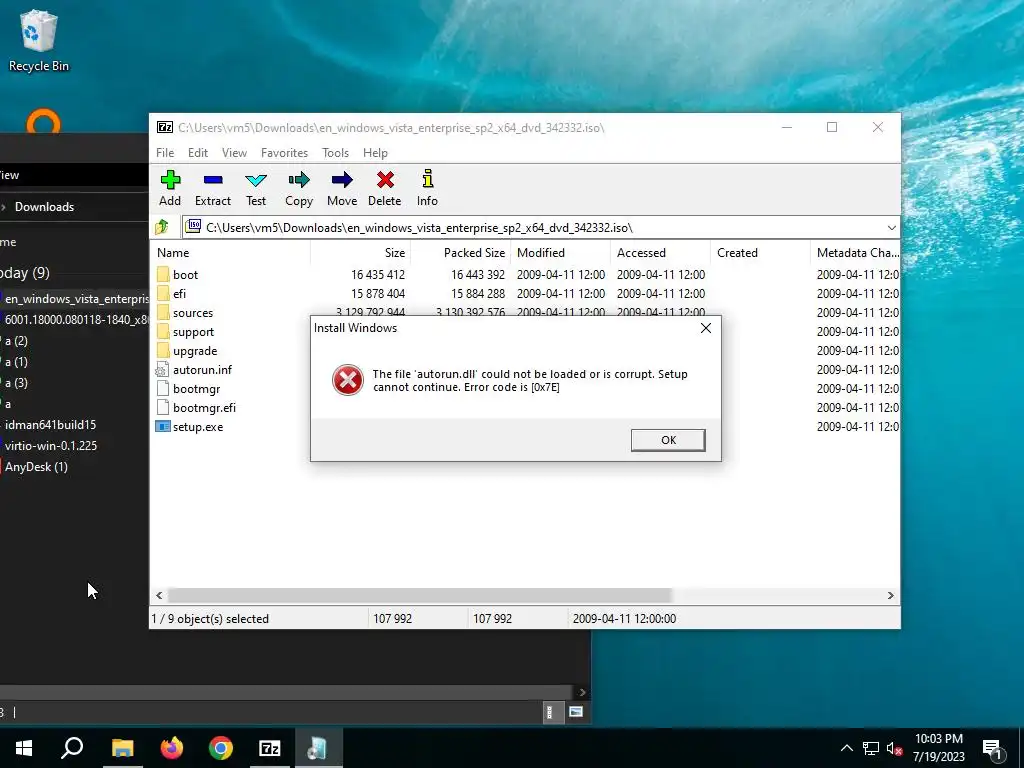
Task: Open notification center icon
Action: (992, 749)
